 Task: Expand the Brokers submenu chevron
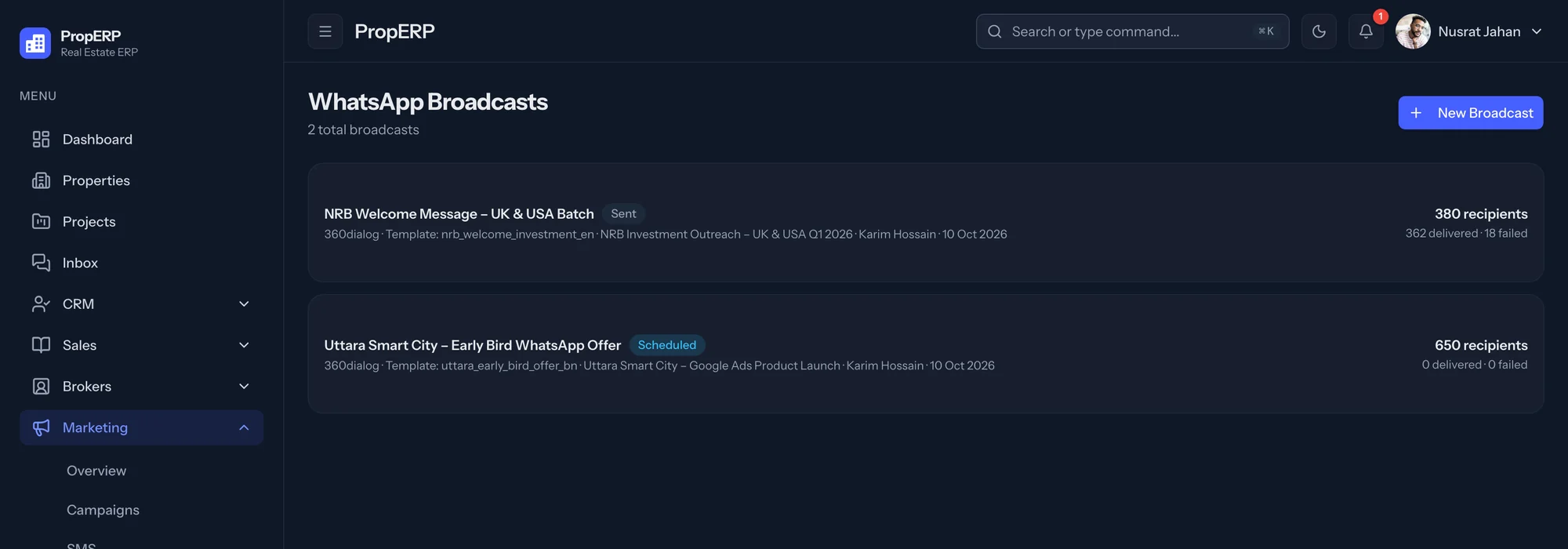point(244,387)
